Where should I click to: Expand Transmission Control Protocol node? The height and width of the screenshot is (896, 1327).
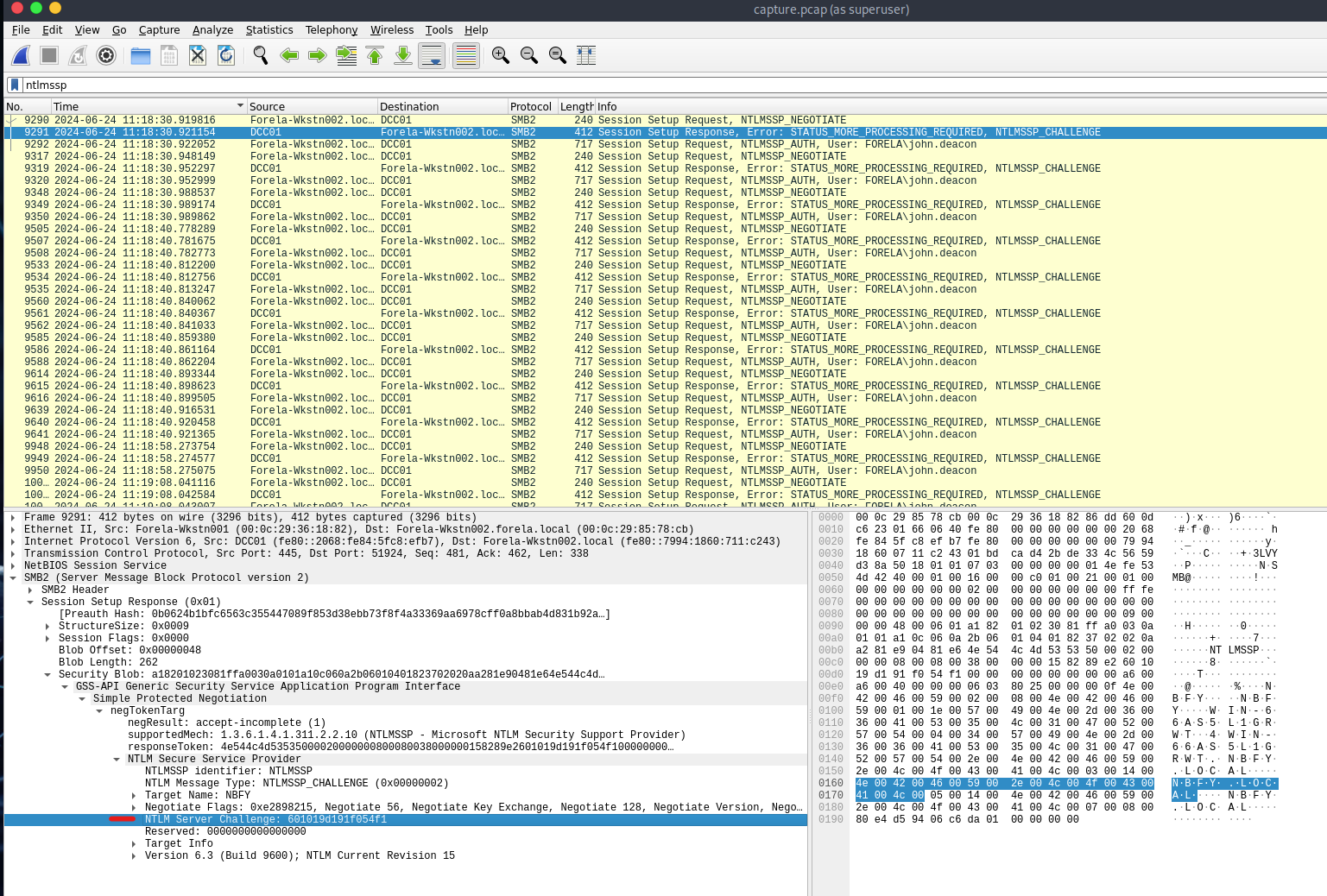[x=13, y=553]
